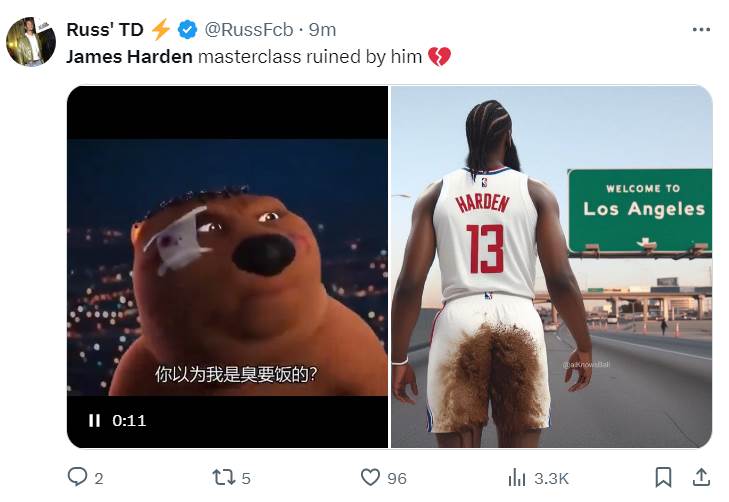The width and height of the screenshot is (729, 502).
Task: Click the repost arrows icon
Action: pos(224,477)
